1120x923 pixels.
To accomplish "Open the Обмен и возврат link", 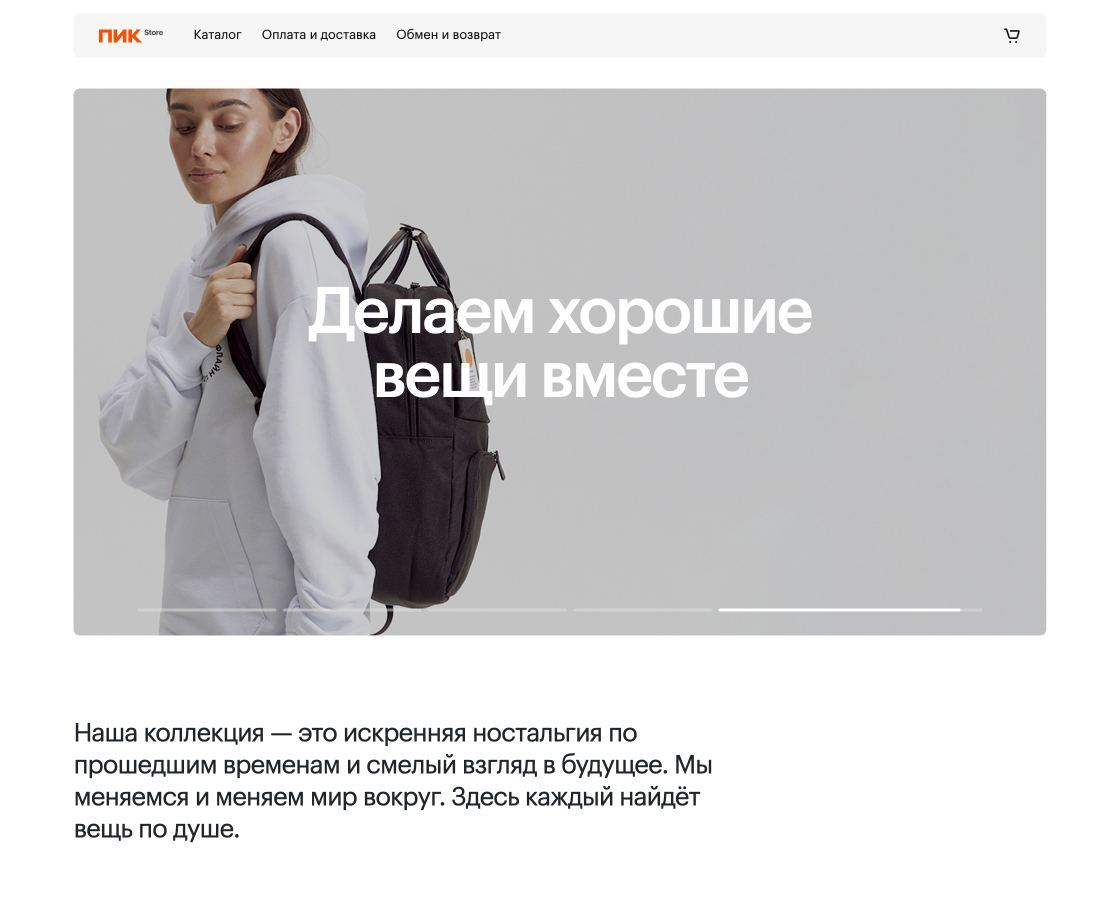I will pos(449,34).
